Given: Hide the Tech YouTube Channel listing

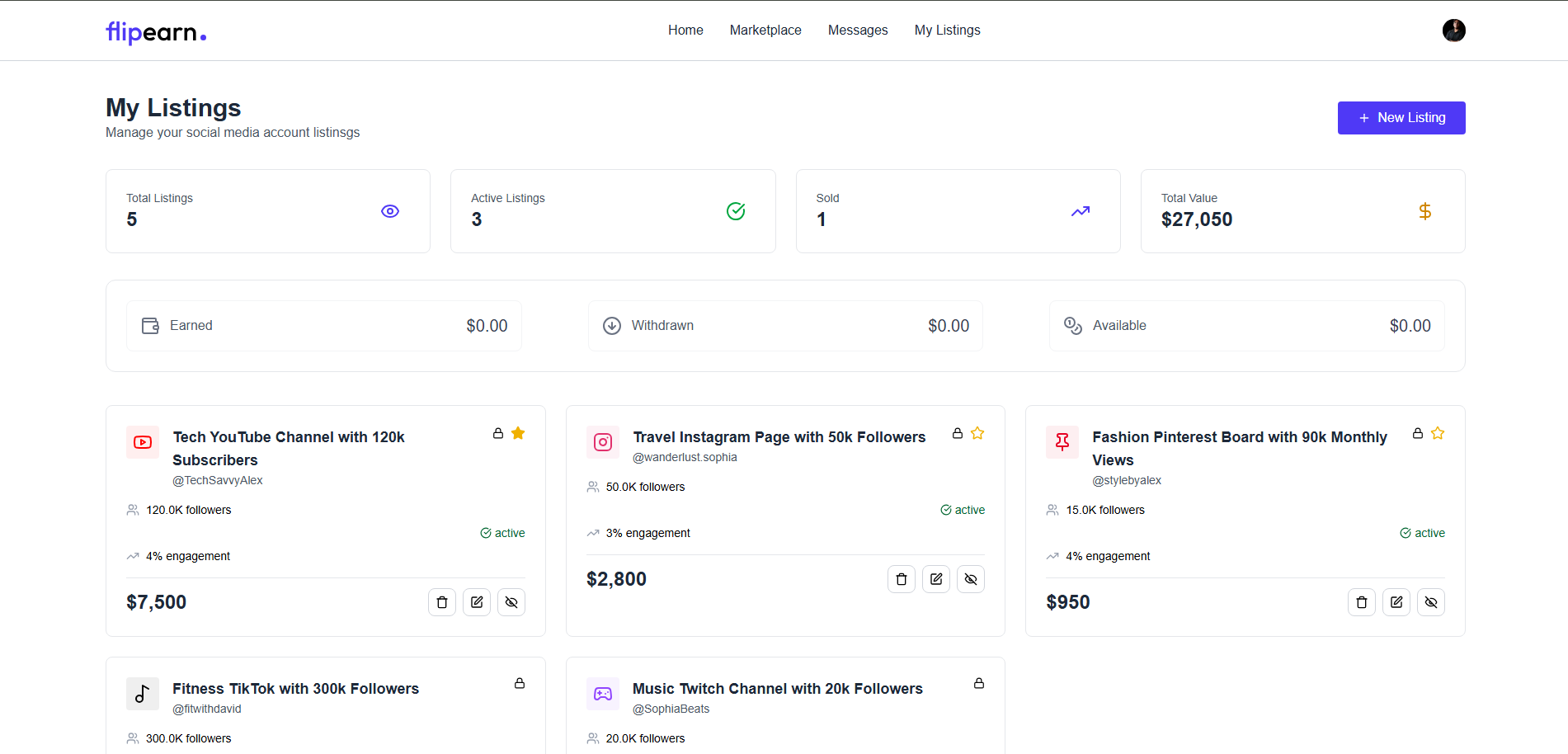Looking at the screenshot, I should [x=511, y=602].
